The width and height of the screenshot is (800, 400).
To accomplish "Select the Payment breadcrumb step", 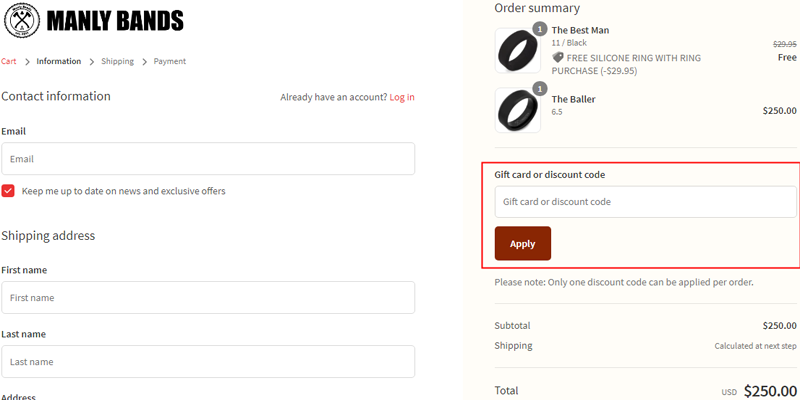I will pyautogui.click(x=170, y=62).
